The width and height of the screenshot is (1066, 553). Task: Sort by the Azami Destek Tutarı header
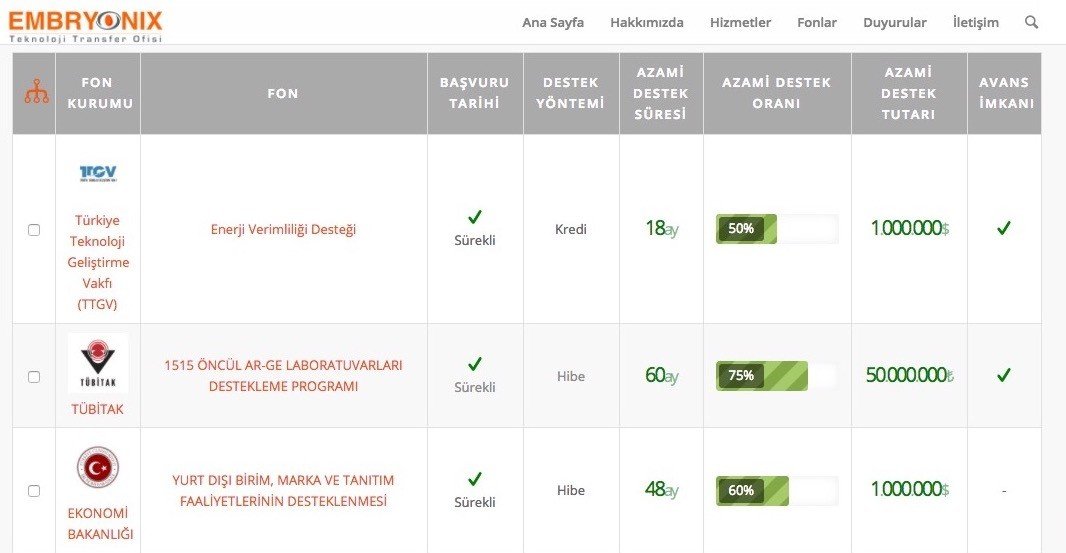(x=909, y=93)
